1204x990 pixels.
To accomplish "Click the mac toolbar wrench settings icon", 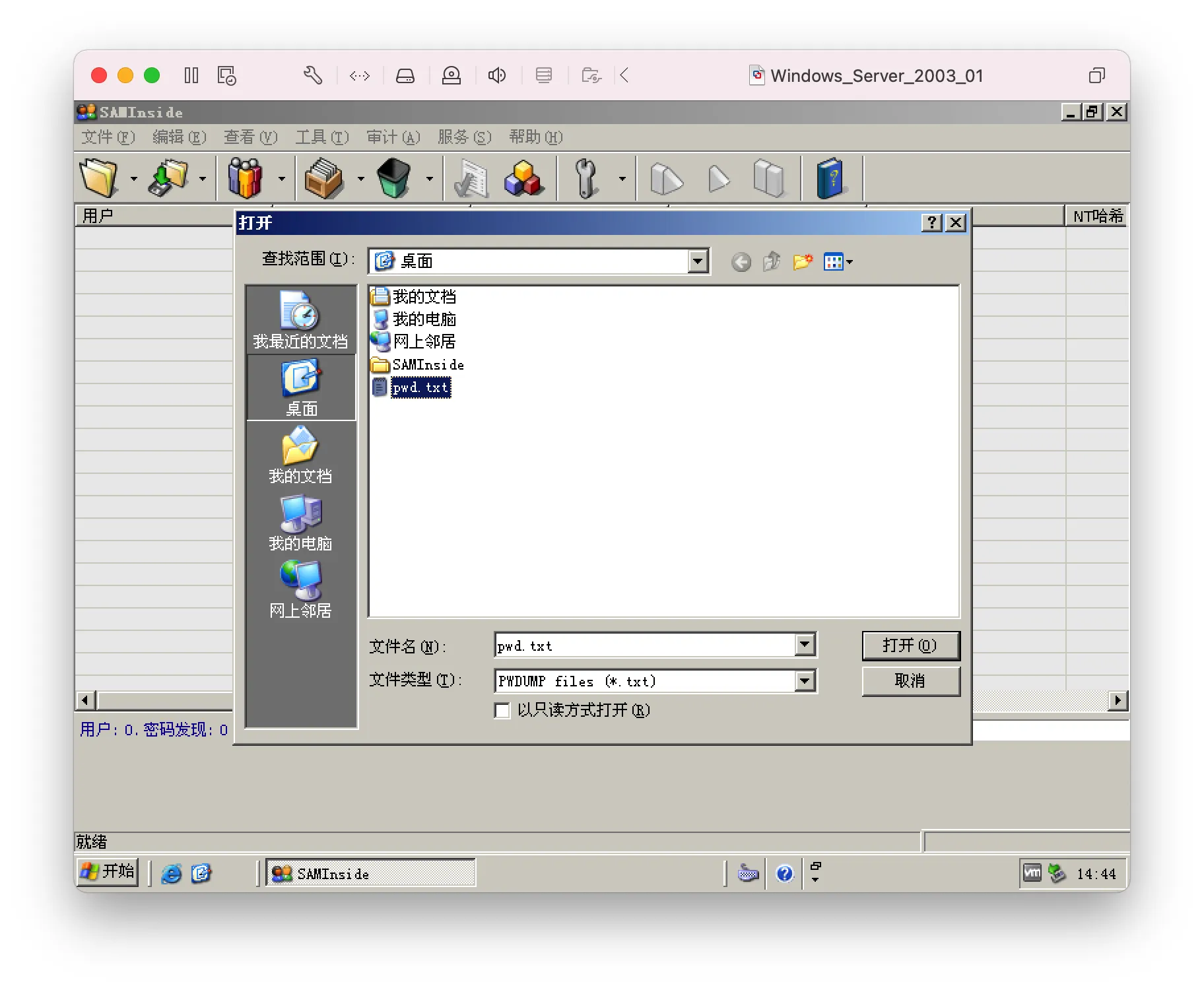I will point(313,76).
